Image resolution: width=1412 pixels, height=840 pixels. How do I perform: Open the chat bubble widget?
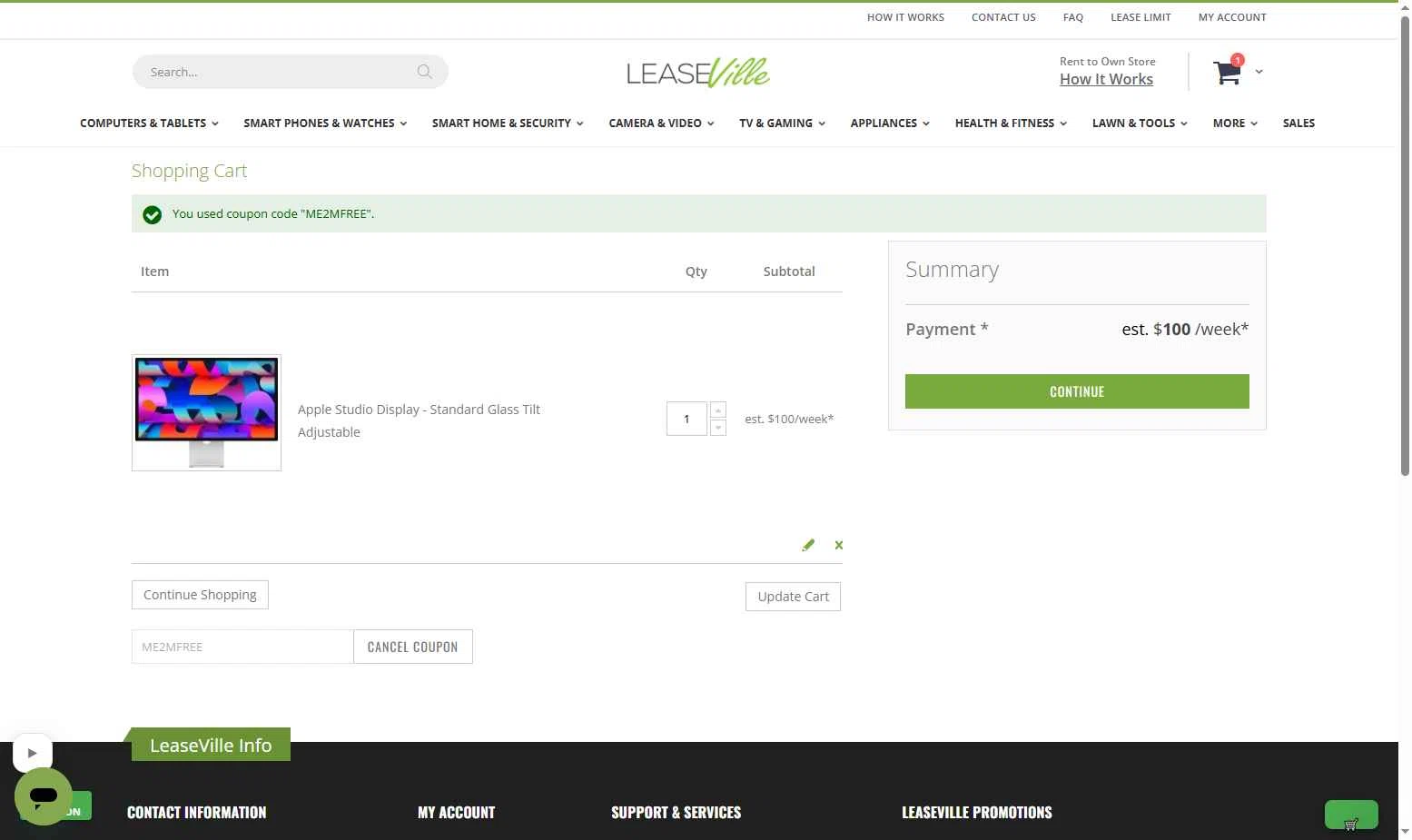click(43, 796)
